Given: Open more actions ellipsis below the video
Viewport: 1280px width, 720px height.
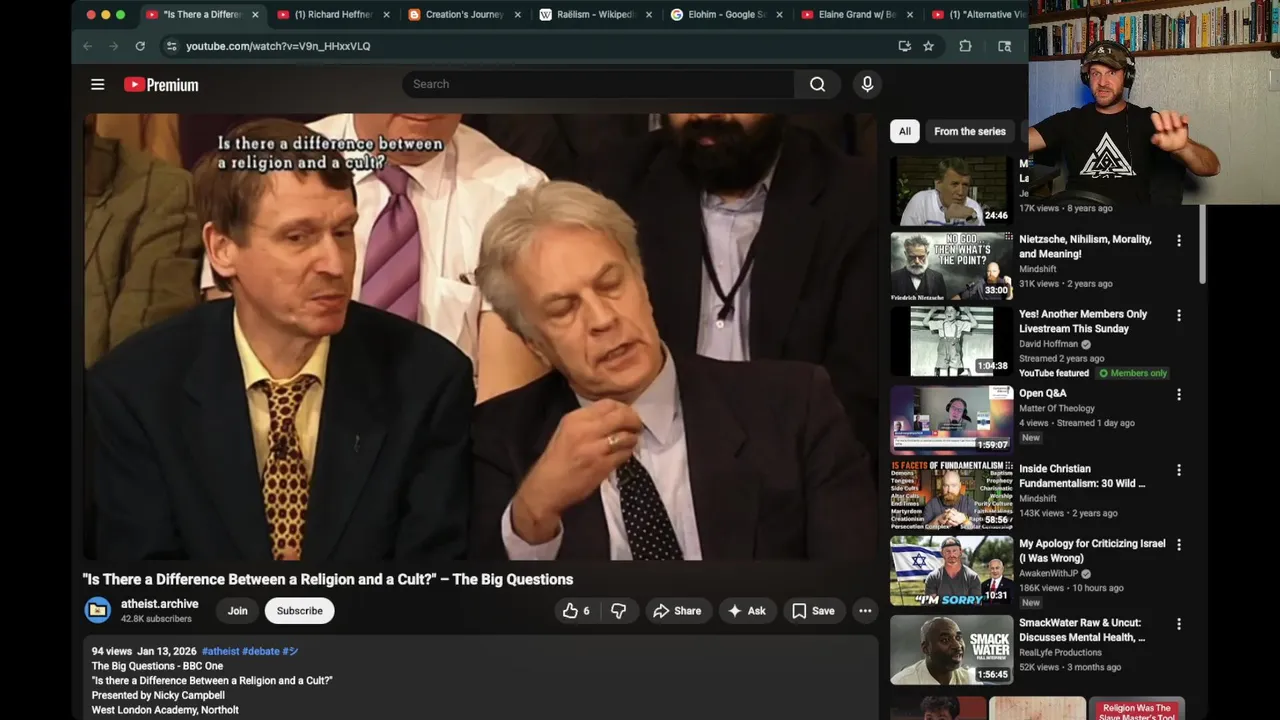Looking at the screenshot, I should pos(865,611).
